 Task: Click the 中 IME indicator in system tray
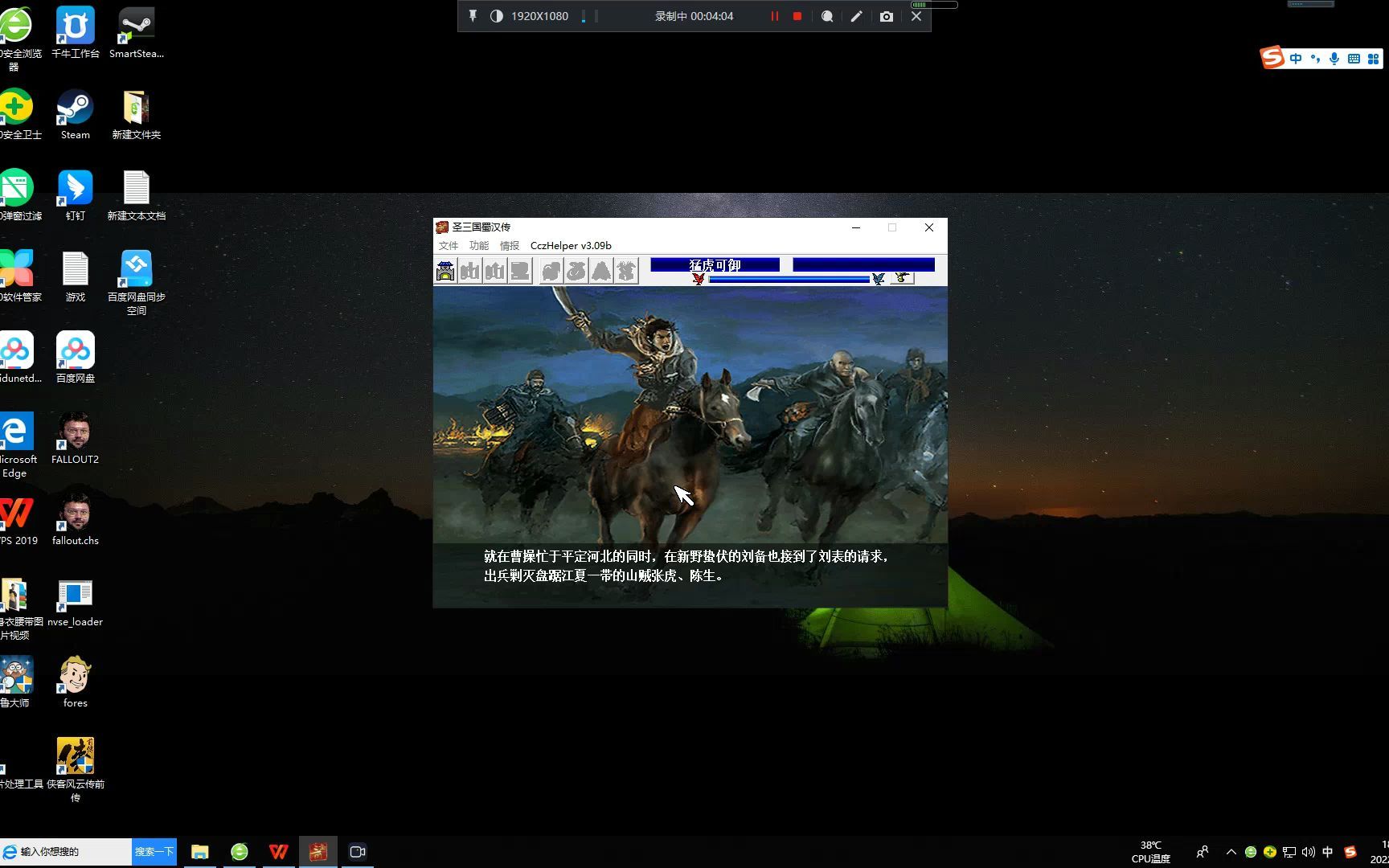tap(1328, 852)
